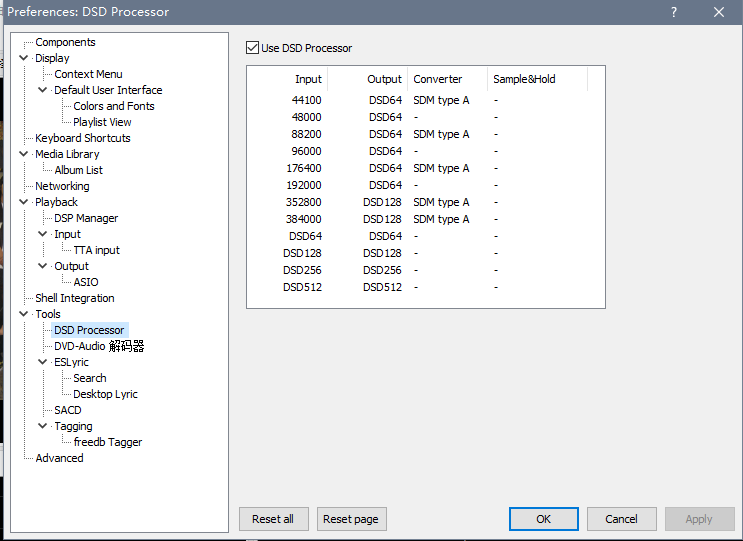
Task: Click the Reset all button
Action: coord(273,519)
